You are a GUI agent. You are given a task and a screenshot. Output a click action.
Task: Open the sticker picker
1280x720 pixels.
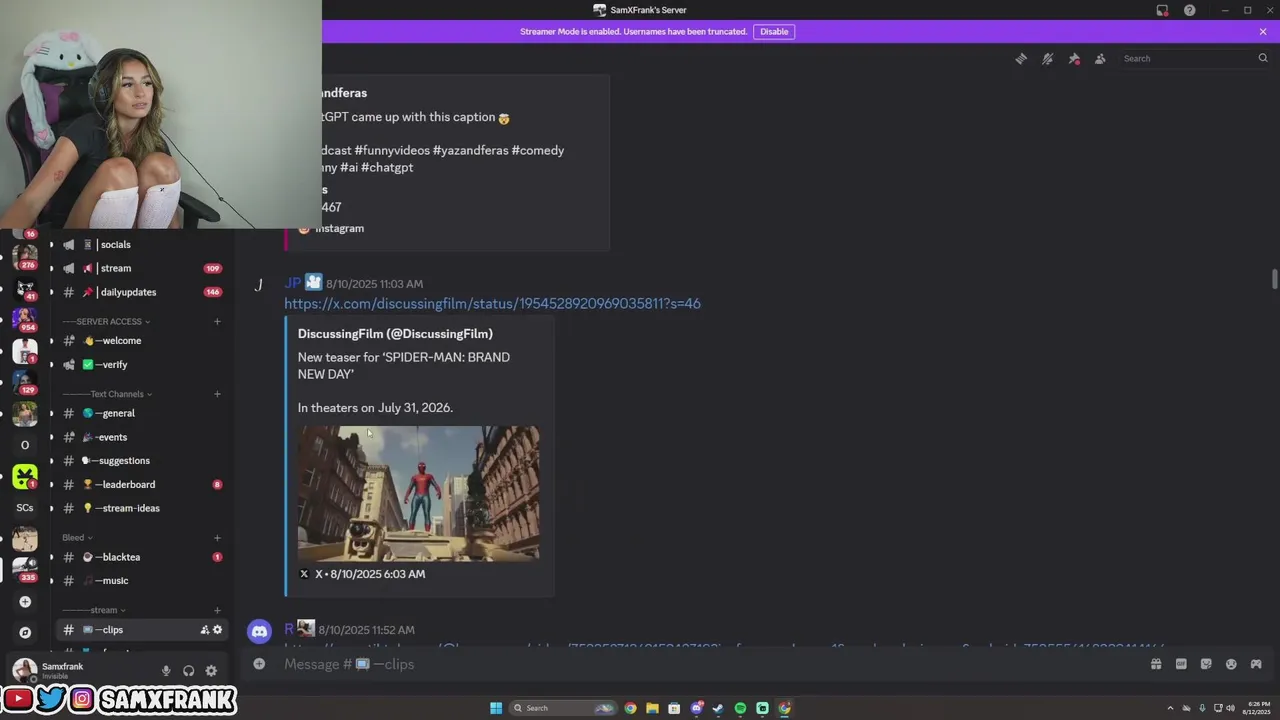coord(1206,664)
